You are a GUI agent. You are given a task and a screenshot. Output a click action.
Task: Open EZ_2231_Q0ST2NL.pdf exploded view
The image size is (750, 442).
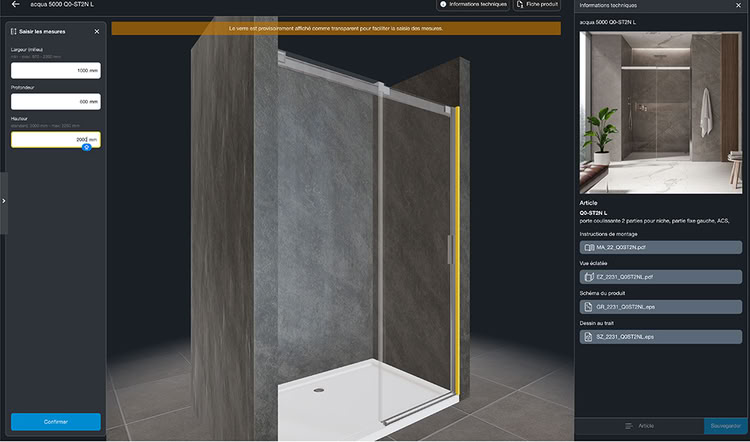tap(661, 276)
